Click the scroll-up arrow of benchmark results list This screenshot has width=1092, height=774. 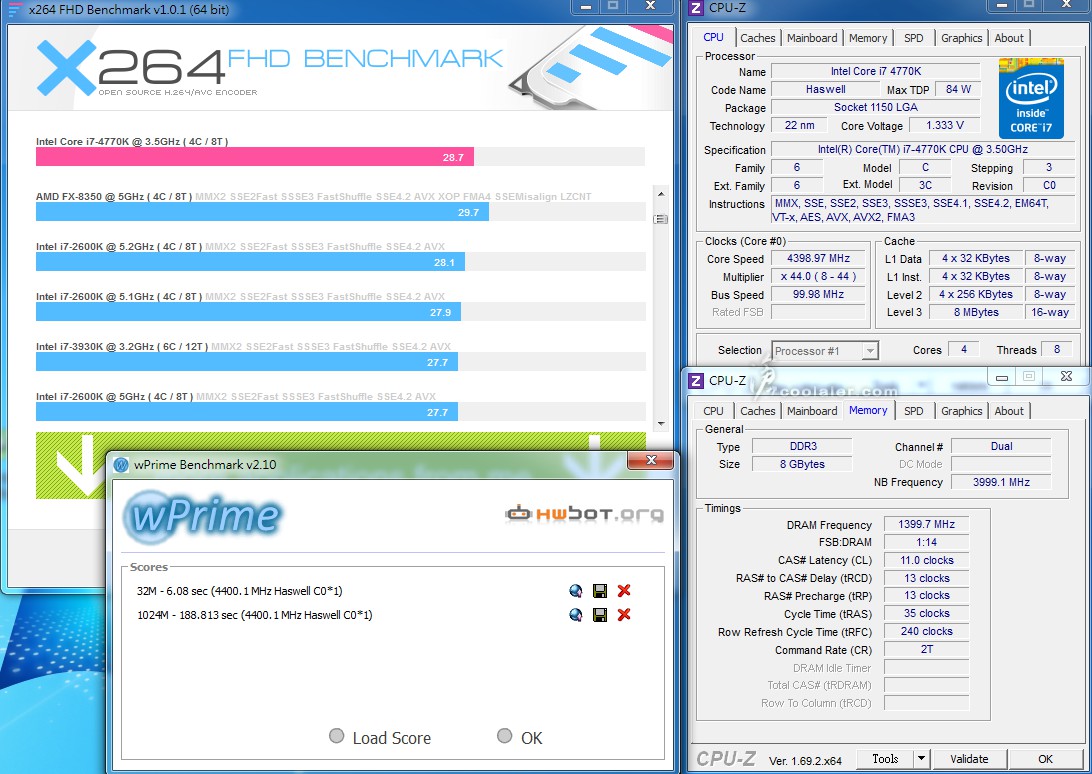[661, 194]
